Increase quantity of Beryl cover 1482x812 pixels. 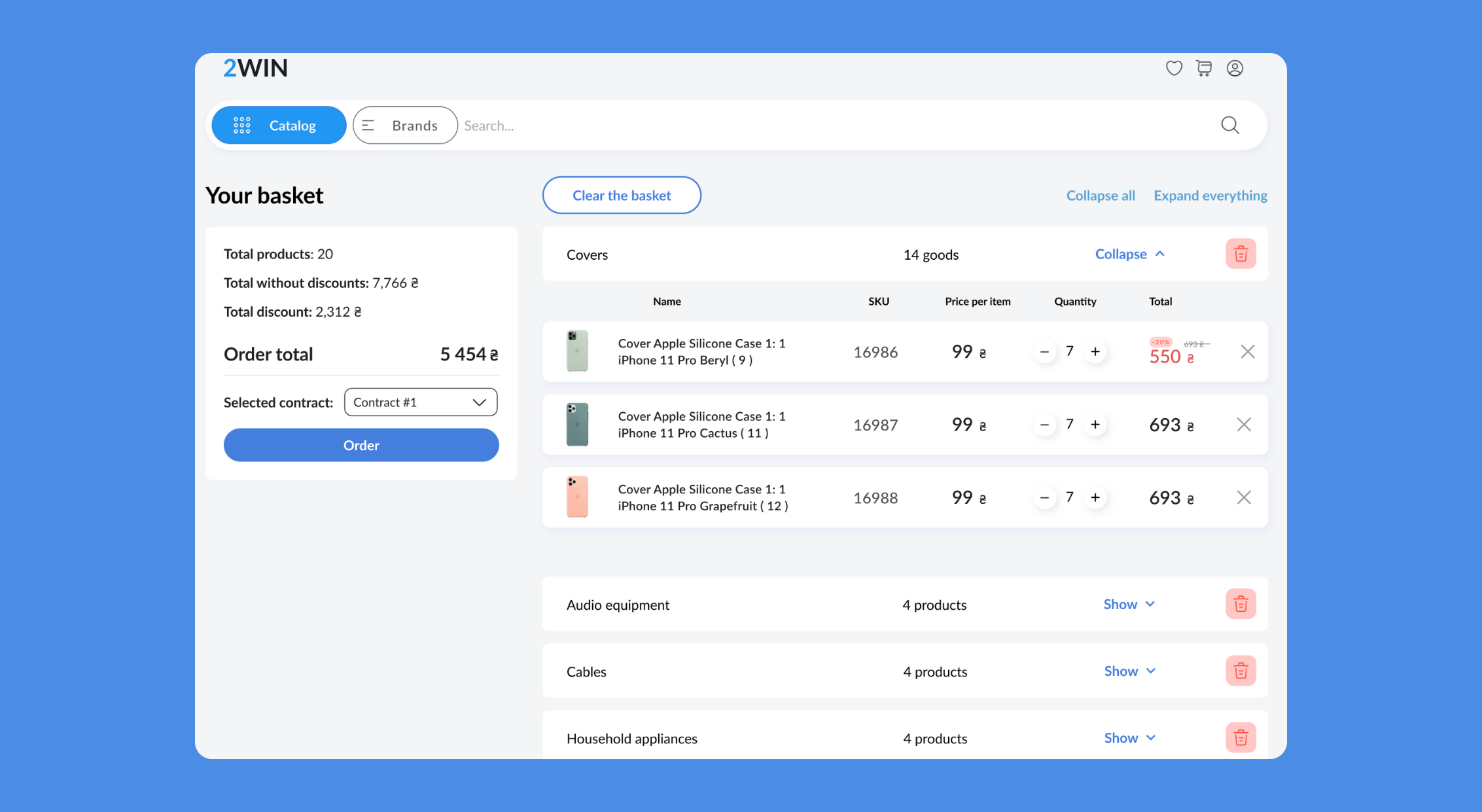(x=1095, y=352)
